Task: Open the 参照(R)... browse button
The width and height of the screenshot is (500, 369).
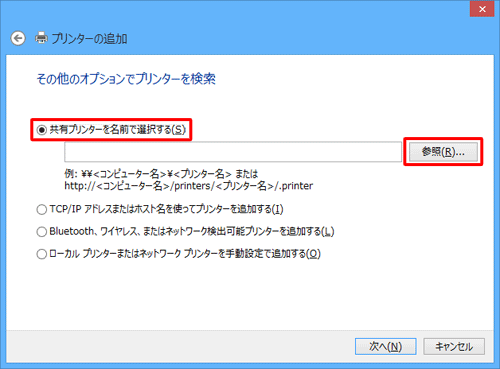Action: tap(443, 152)
